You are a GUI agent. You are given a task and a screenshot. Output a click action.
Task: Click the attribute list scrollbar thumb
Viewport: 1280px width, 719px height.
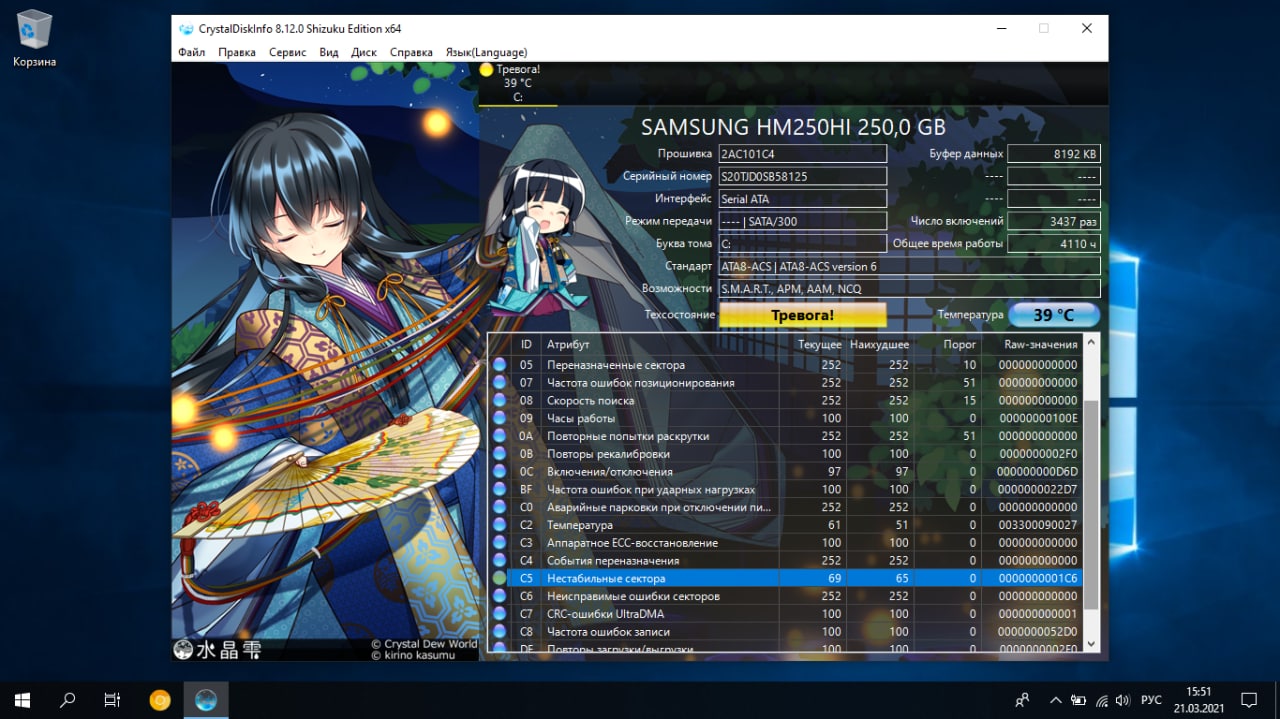pyautogui.click(x=1091, y=503)
